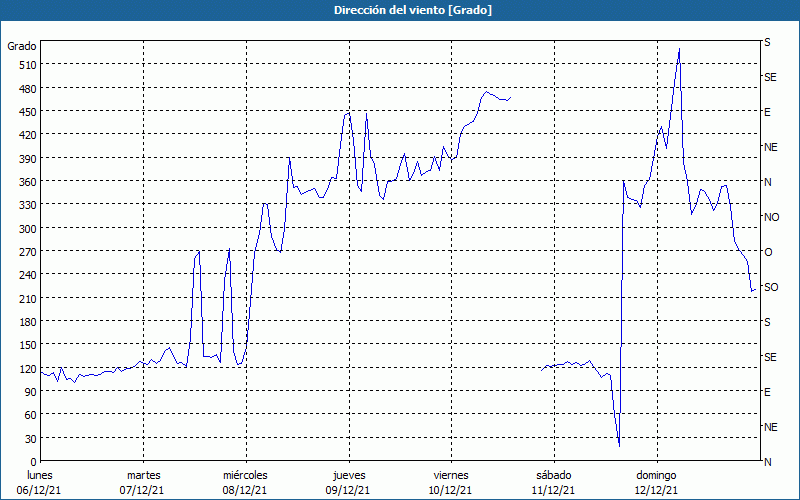Click the 'domingo' day label
The image size is (800, 500).
657,475
